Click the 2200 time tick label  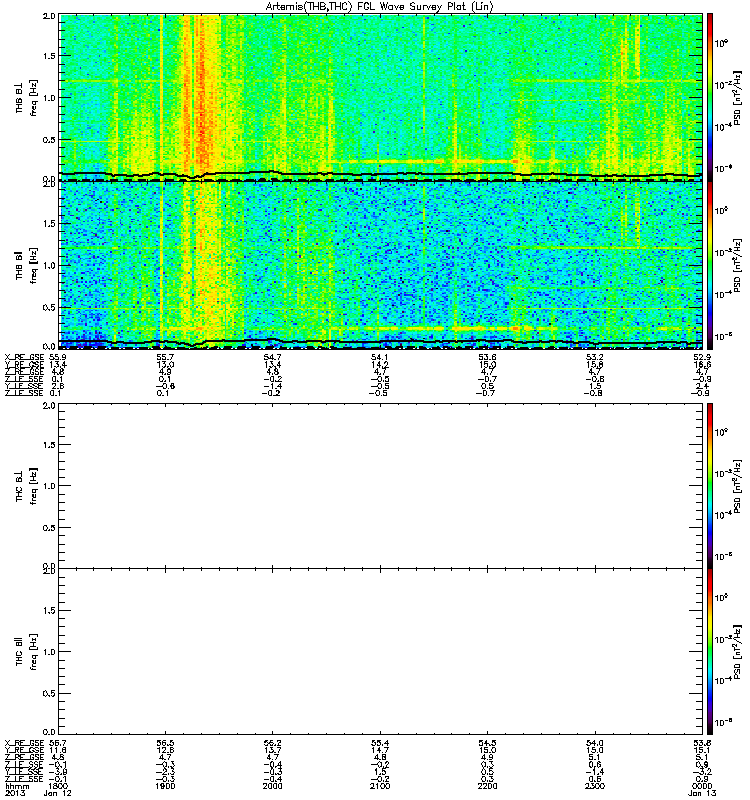pyautogui.click(x=487, y=786)
